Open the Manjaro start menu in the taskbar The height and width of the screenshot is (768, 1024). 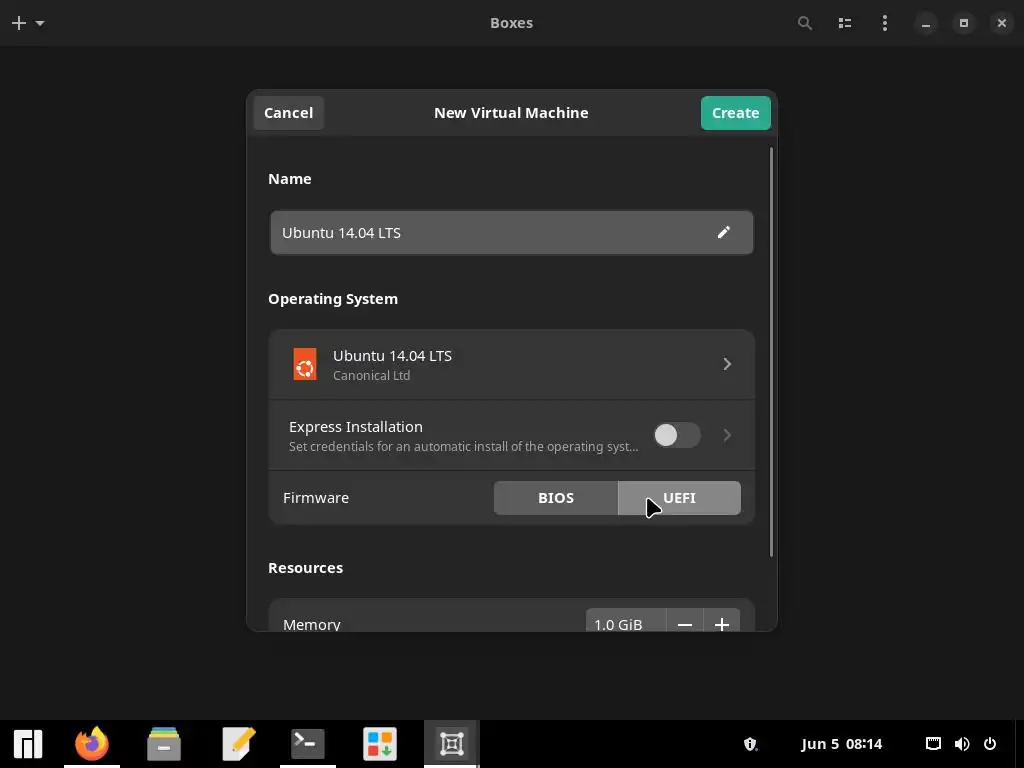pyautogui.click(x=28, y=744)
